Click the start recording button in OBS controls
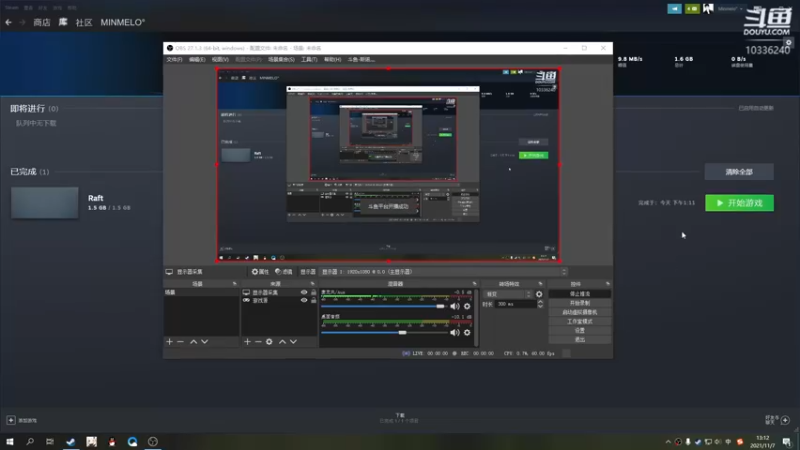Image resolution: width=800 pixels, height=450 pixels. 580,303
